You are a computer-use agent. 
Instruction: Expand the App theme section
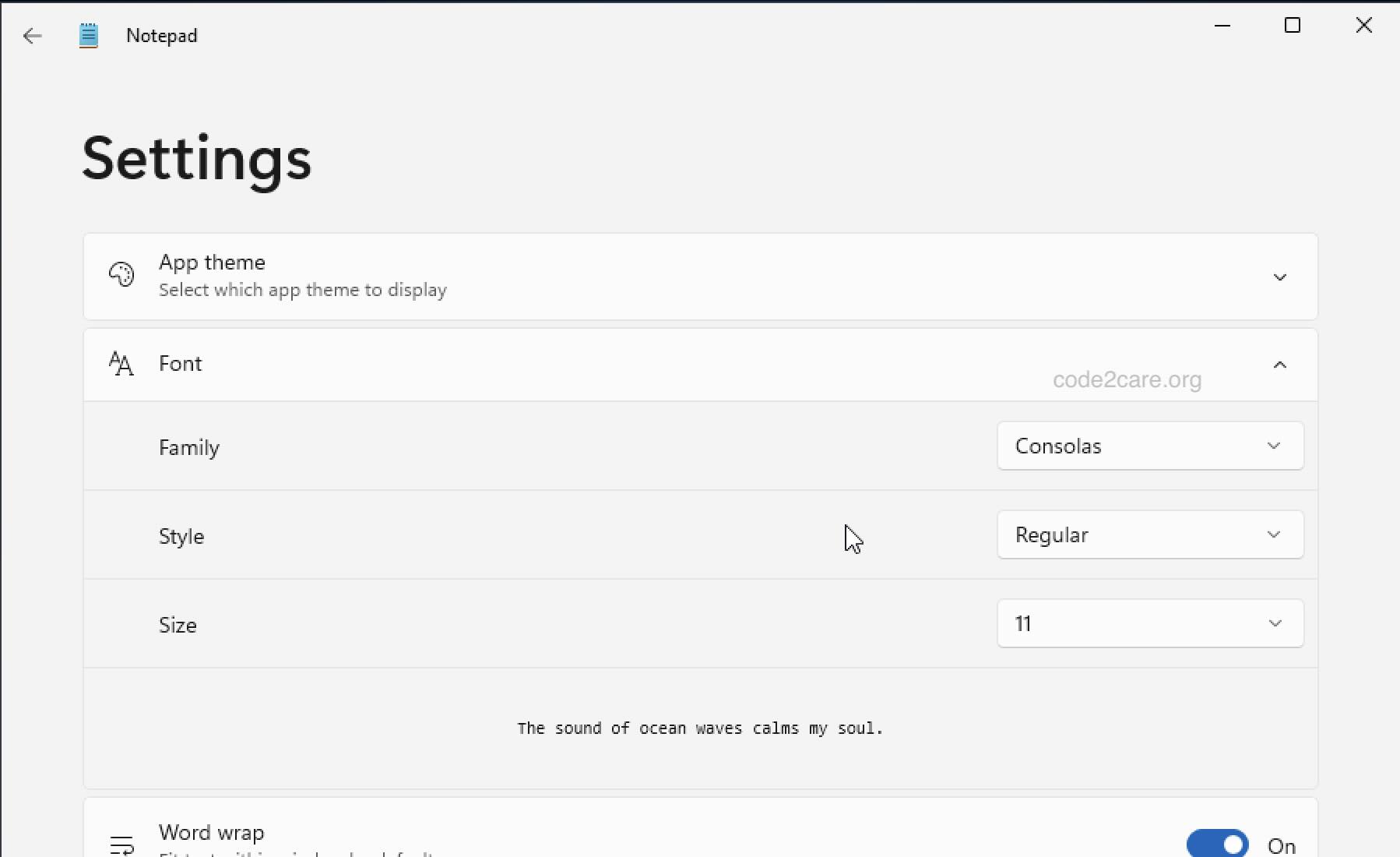coord(1279,277)
